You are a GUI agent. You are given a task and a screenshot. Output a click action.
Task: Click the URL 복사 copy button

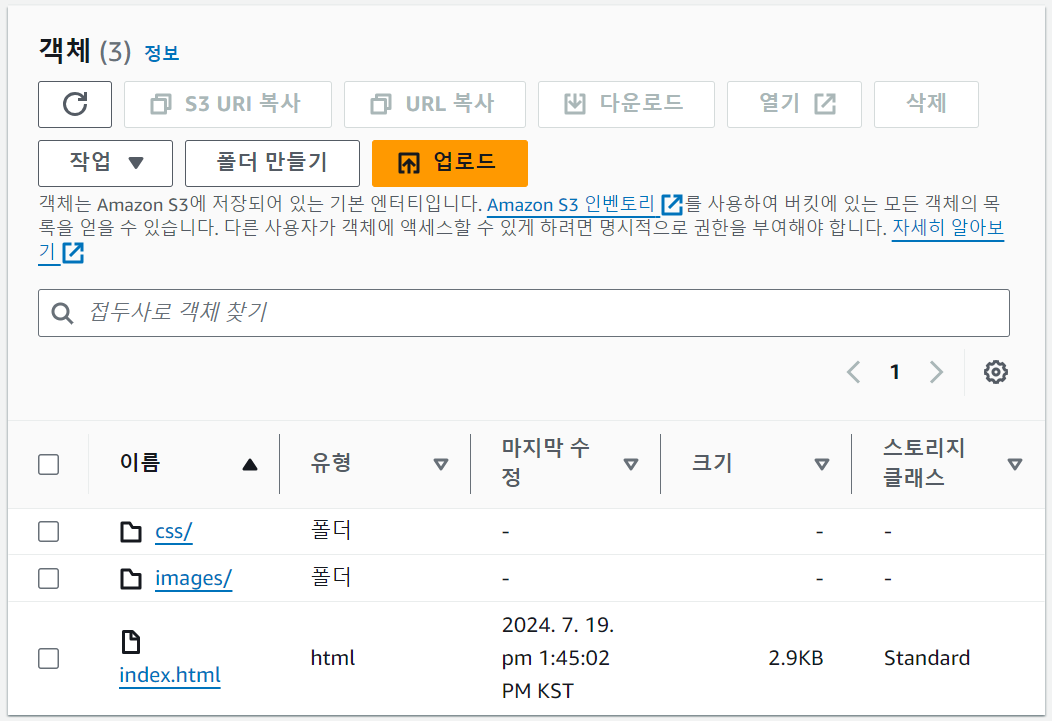coord(434,104)
